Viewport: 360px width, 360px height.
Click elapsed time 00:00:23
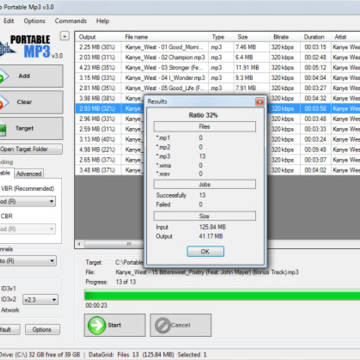pos(96,305)
